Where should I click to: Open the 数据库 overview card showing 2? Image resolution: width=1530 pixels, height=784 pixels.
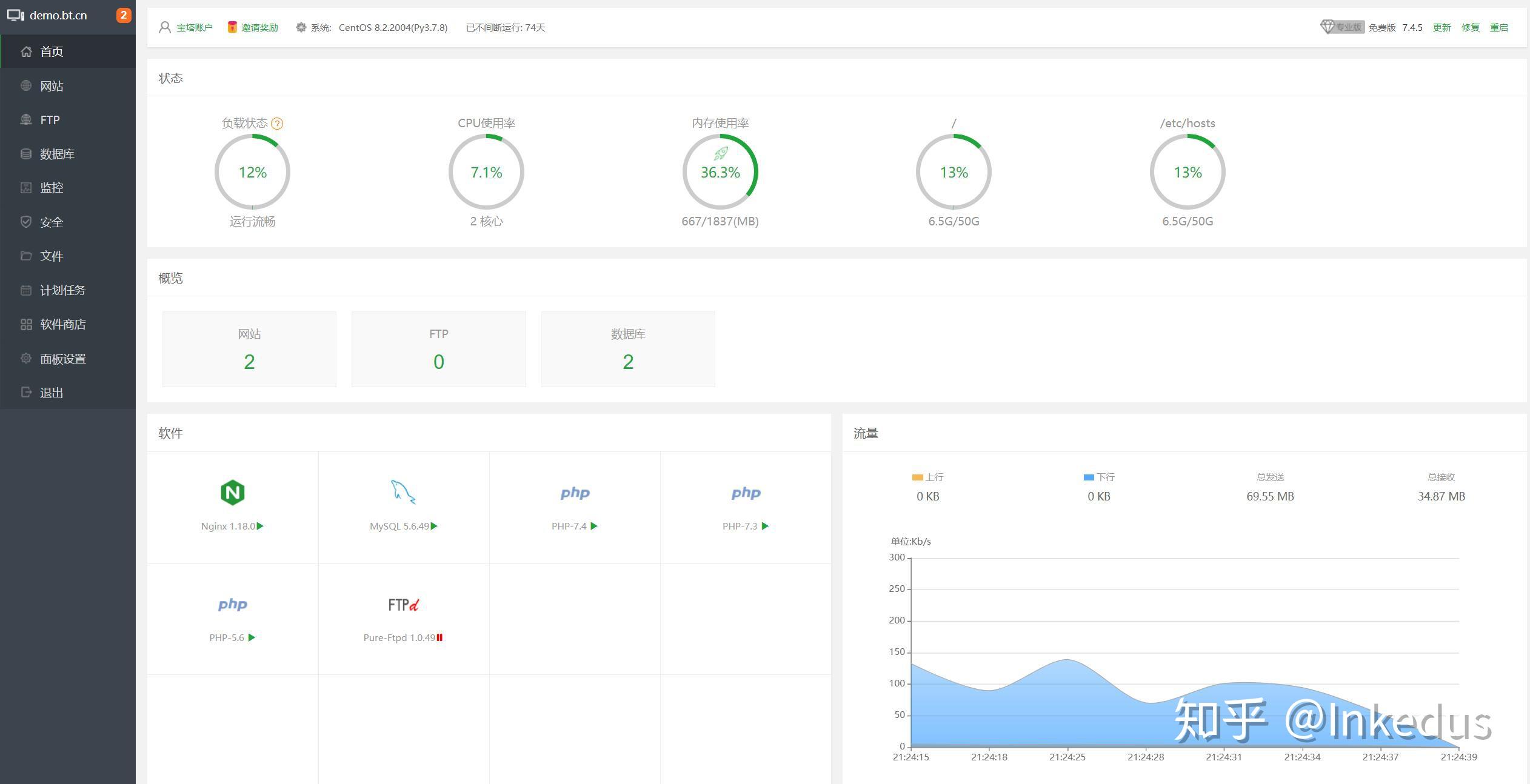tap(628, 349)
